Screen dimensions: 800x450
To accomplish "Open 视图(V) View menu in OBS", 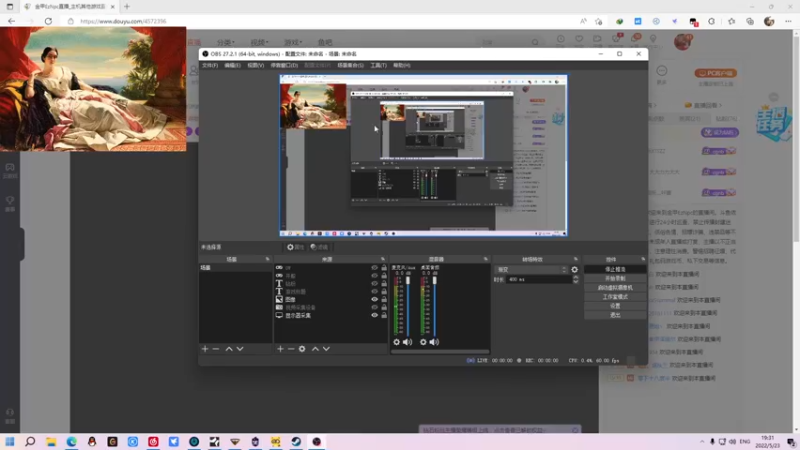I will pos(256,65).
